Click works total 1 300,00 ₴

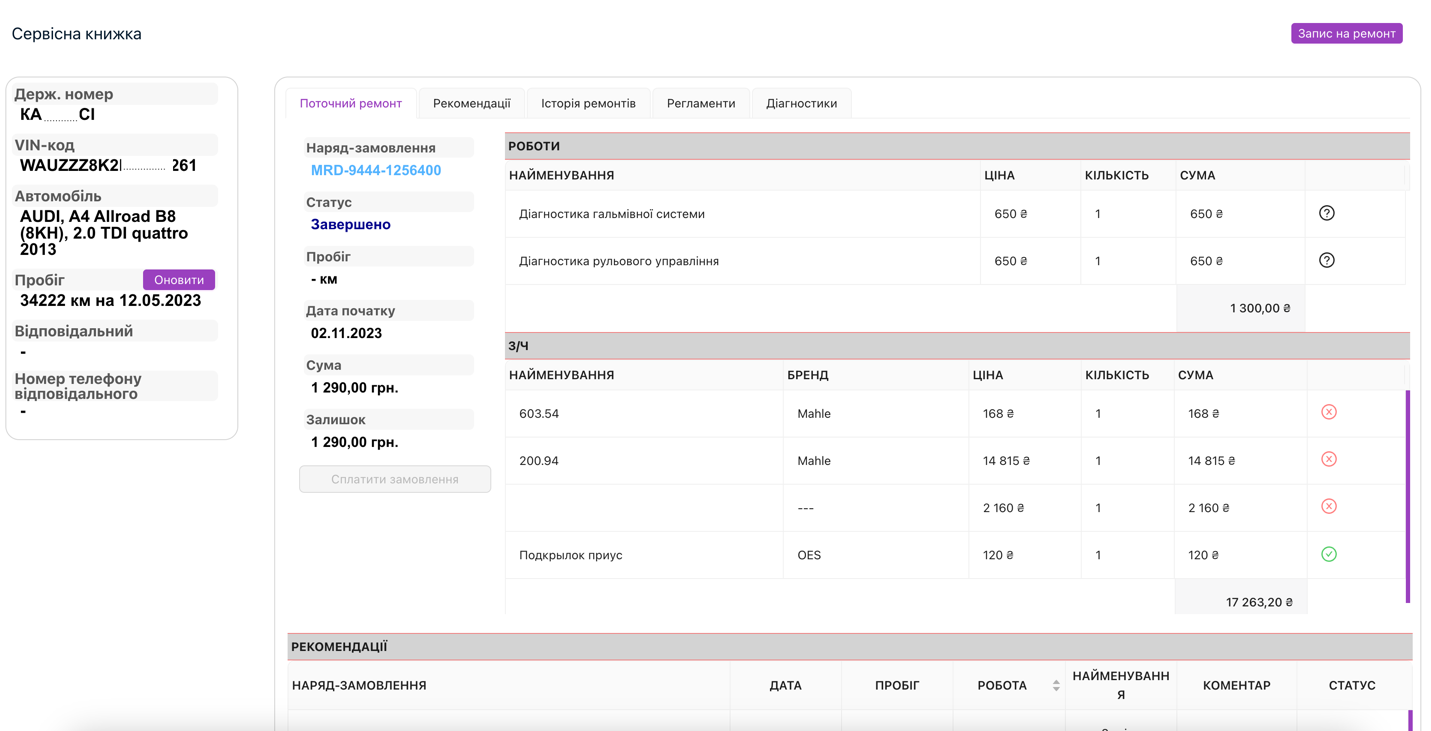tap(1260, 308)
